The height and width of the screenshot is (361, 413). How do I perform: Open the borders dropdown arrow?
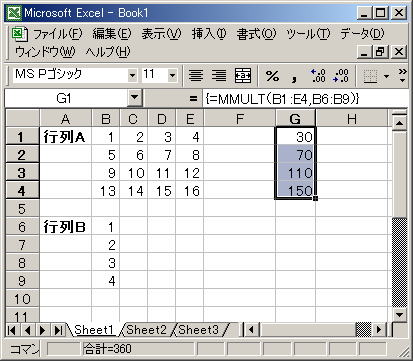pyautogui.click(x=386, y=76)
